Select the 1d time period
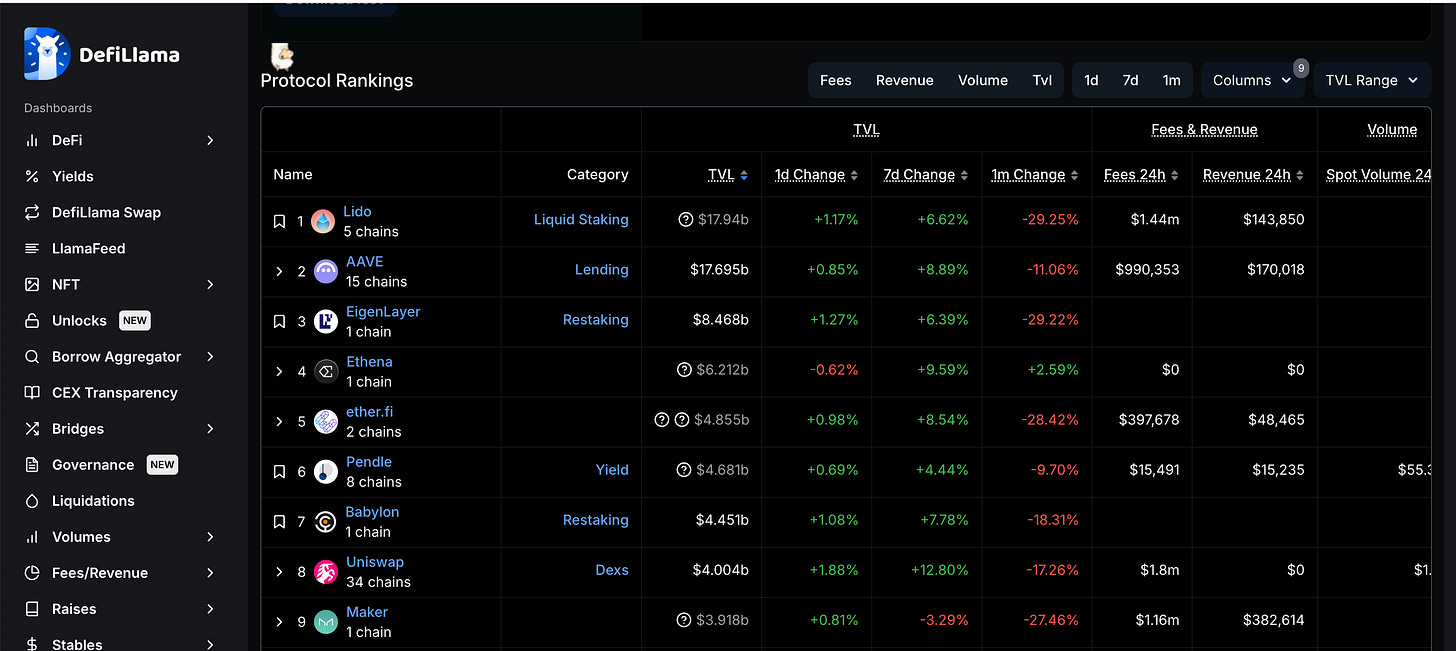Screen dimensions: 1456x651 [1091, 80]
